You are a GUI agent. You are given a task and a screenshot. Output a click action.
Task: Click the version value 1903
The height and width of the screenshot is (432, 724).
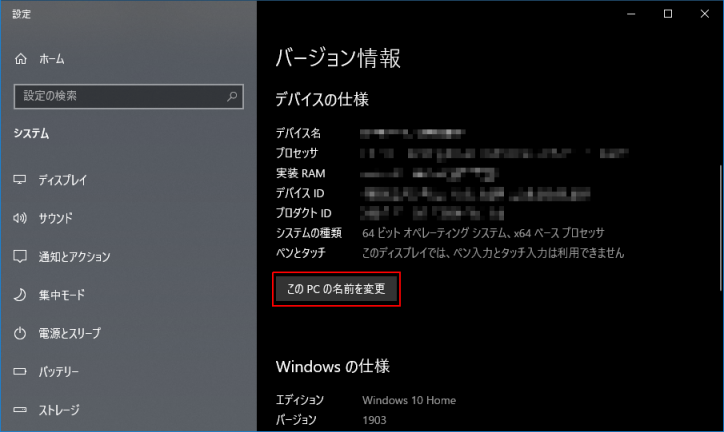pos(375,420)
